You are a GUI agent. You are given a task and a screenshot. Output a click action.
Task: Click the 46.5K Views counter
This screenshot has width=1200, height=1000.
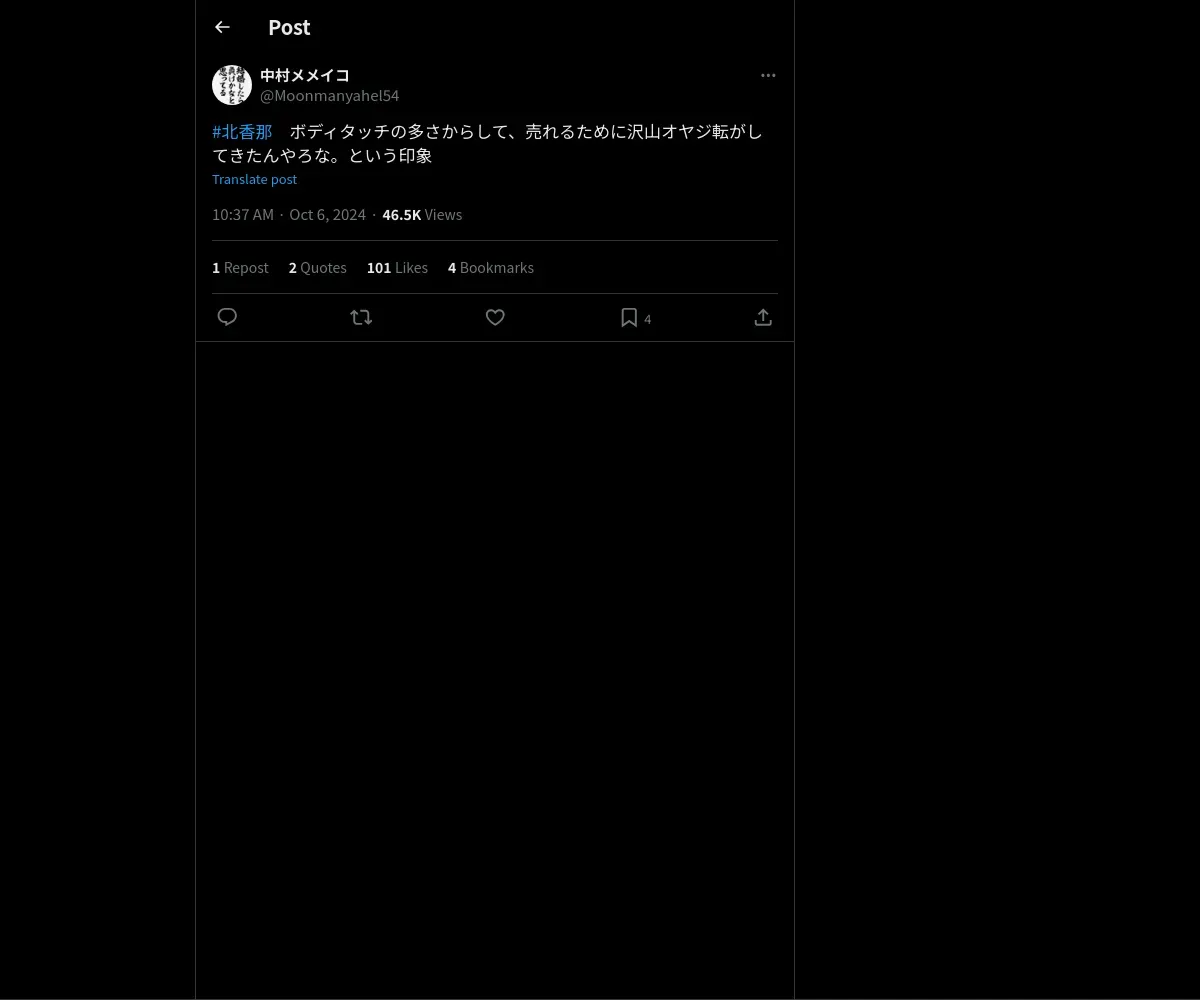coord(422,214)
